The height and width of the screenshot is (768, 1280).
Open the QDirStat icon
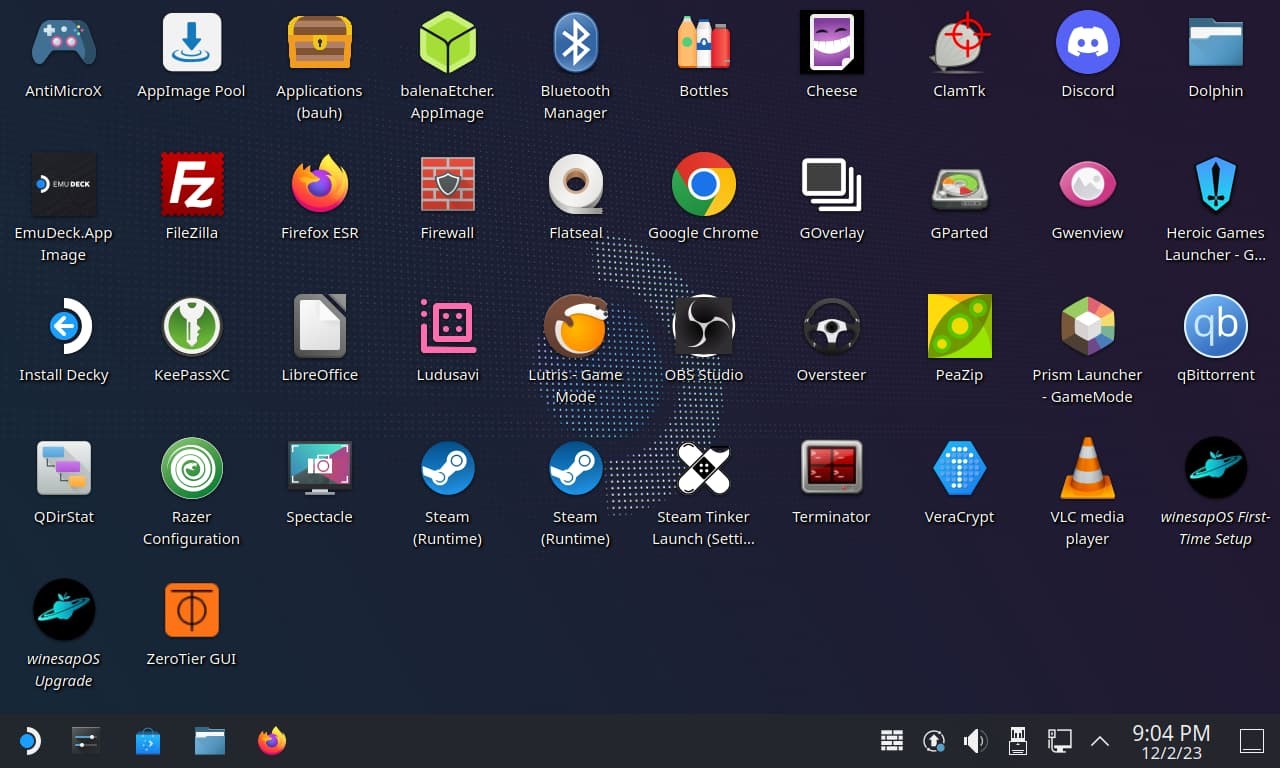(x=64, y=469)
